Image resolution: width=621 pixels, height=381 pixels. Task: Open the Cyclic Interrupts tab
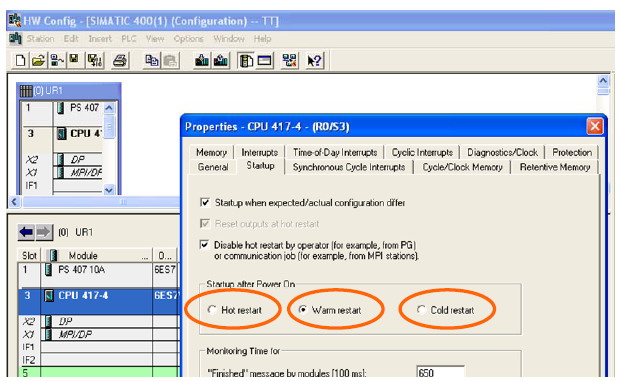422,152
